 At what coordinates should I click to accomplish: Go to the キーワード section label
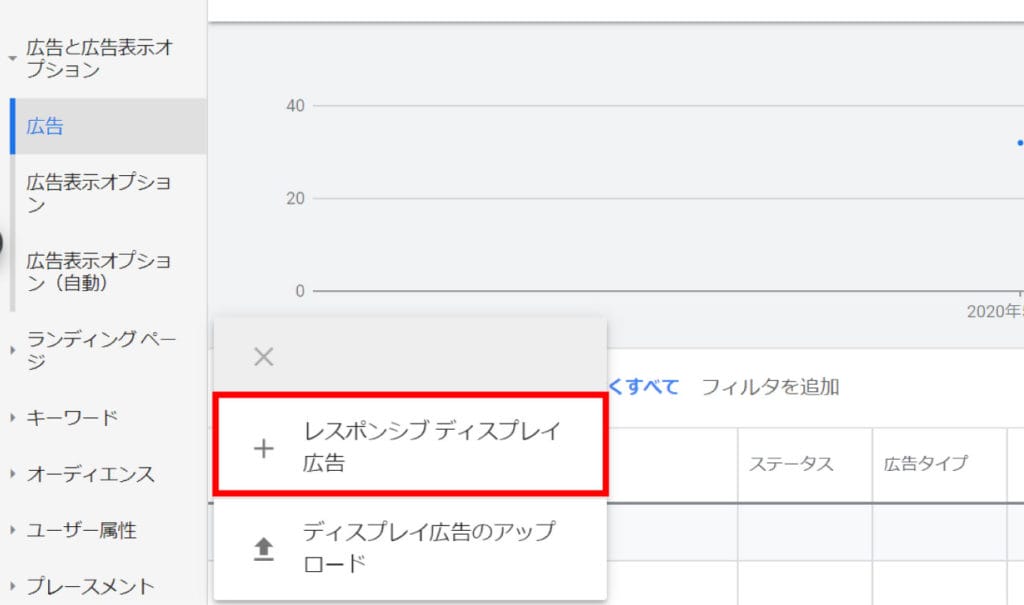(x=72, y=418)
